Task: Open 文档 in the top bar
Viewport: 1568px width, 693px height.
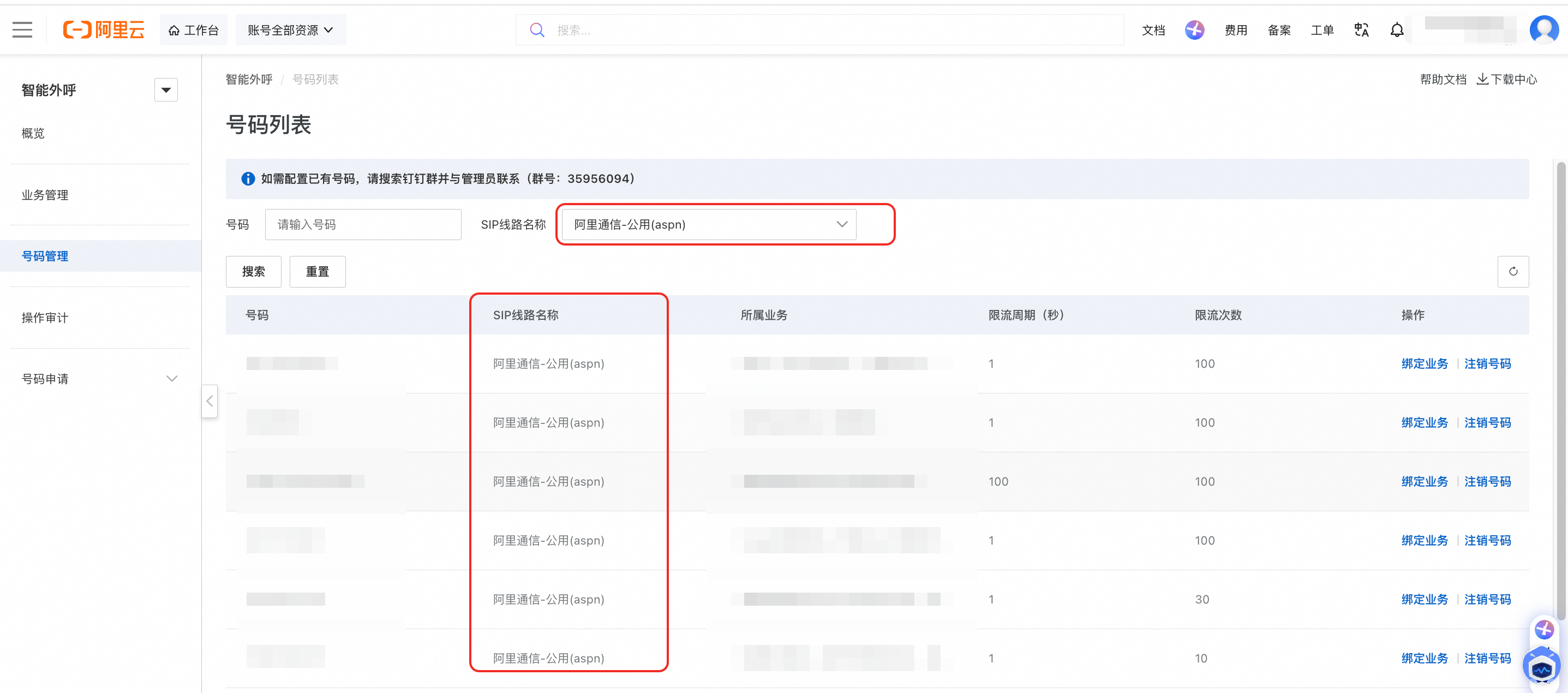Action: pyautogui.click(x=1153, y=30)
